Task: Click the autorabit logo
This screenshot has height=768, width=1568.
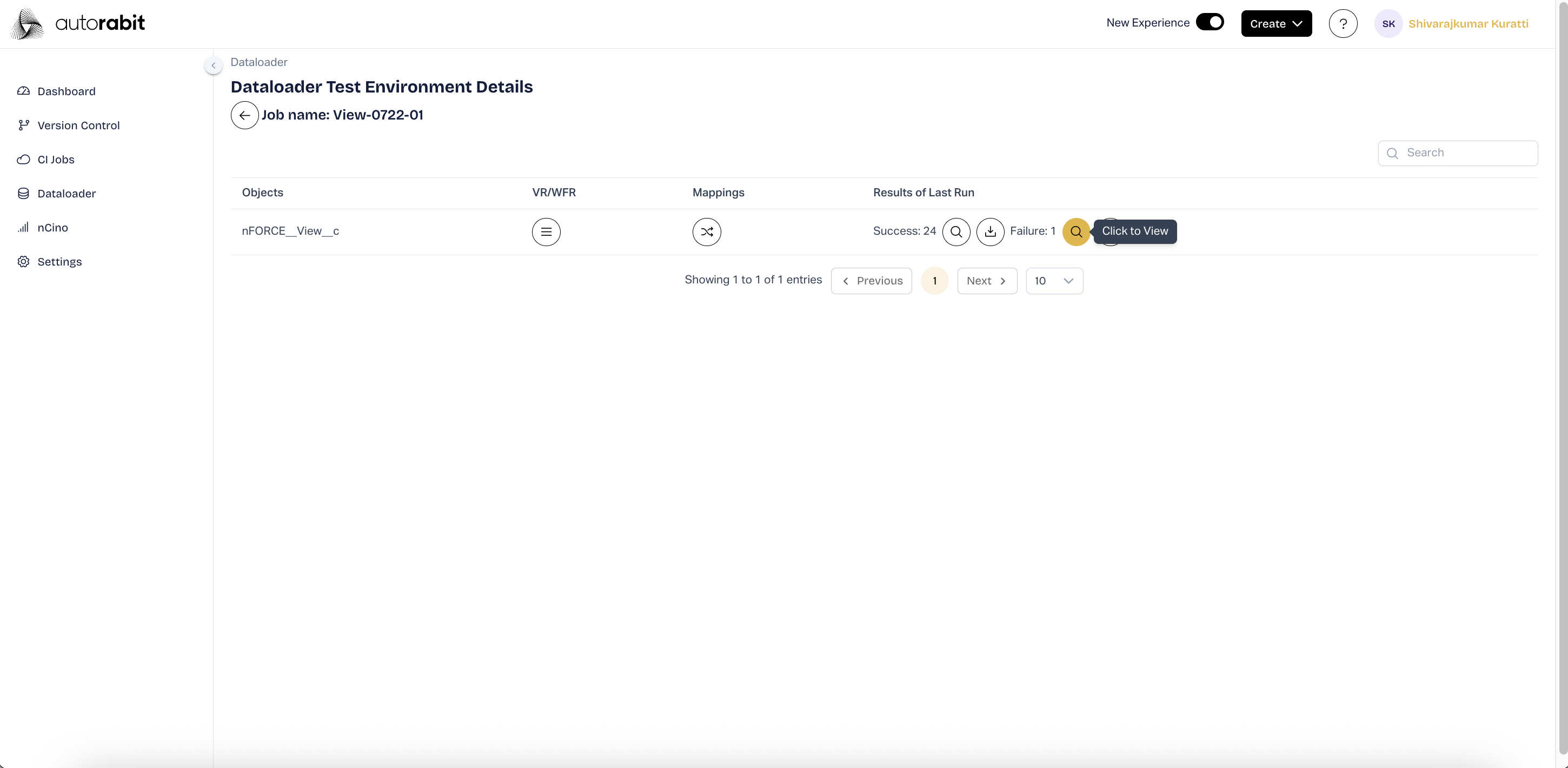Action: coord(78,24)
